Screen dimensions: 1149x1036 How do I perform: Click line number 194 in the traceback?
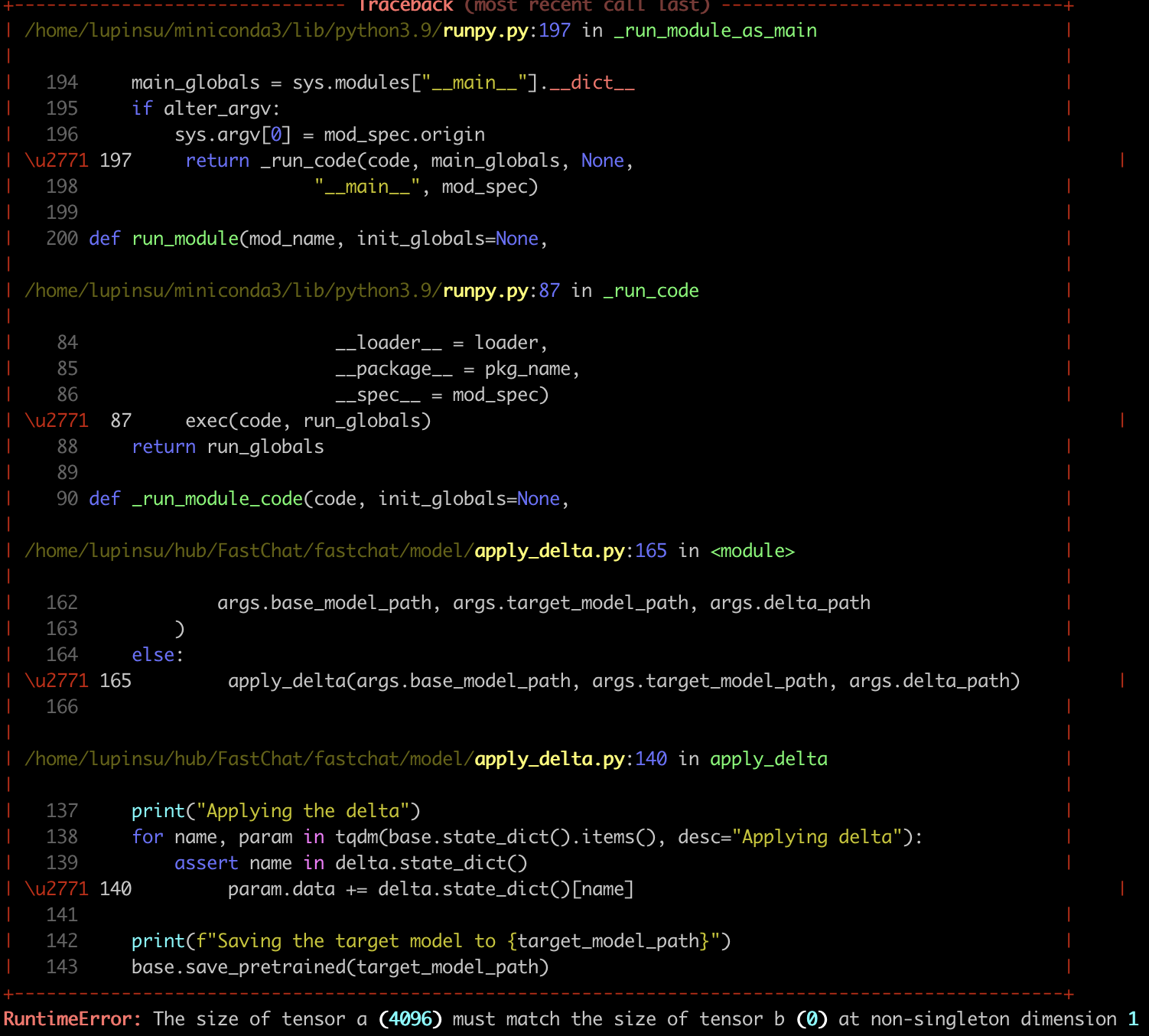tap(62, 82)
